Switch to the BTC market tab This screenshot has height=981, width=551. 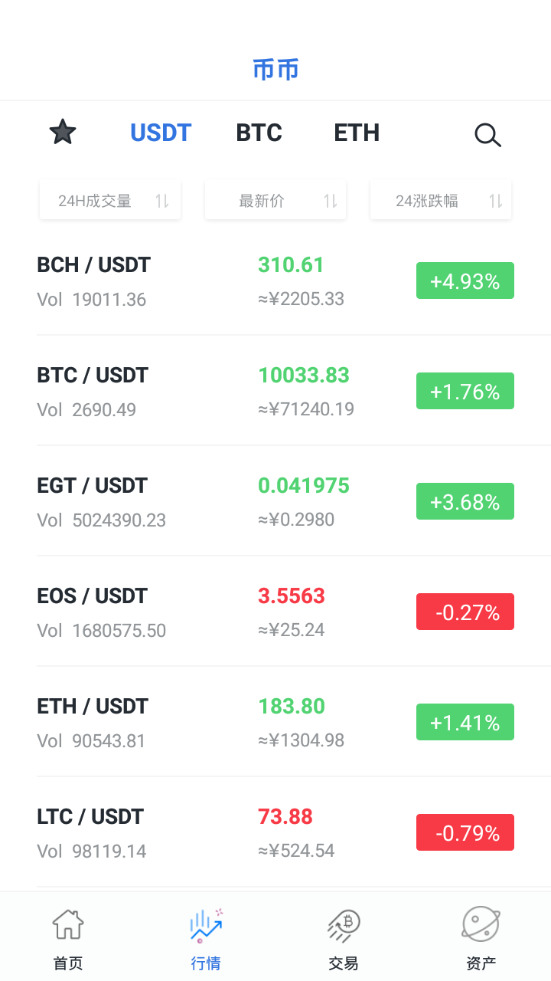259,133
